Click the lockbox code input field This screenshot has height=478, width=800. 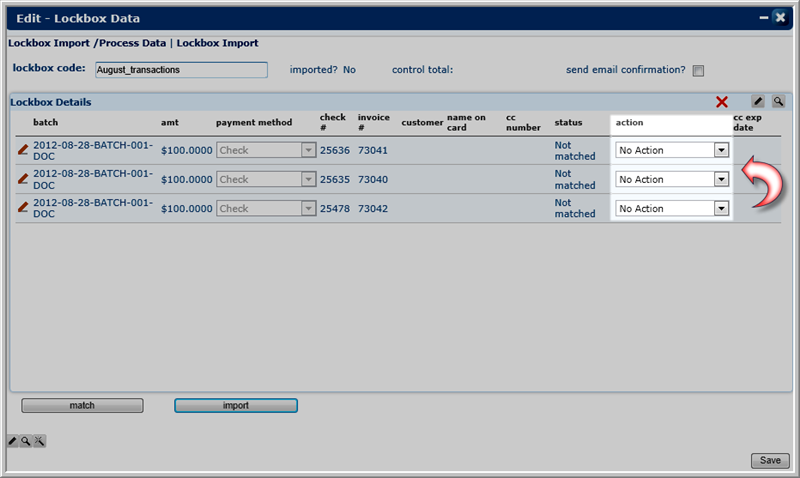coord(181,70)
